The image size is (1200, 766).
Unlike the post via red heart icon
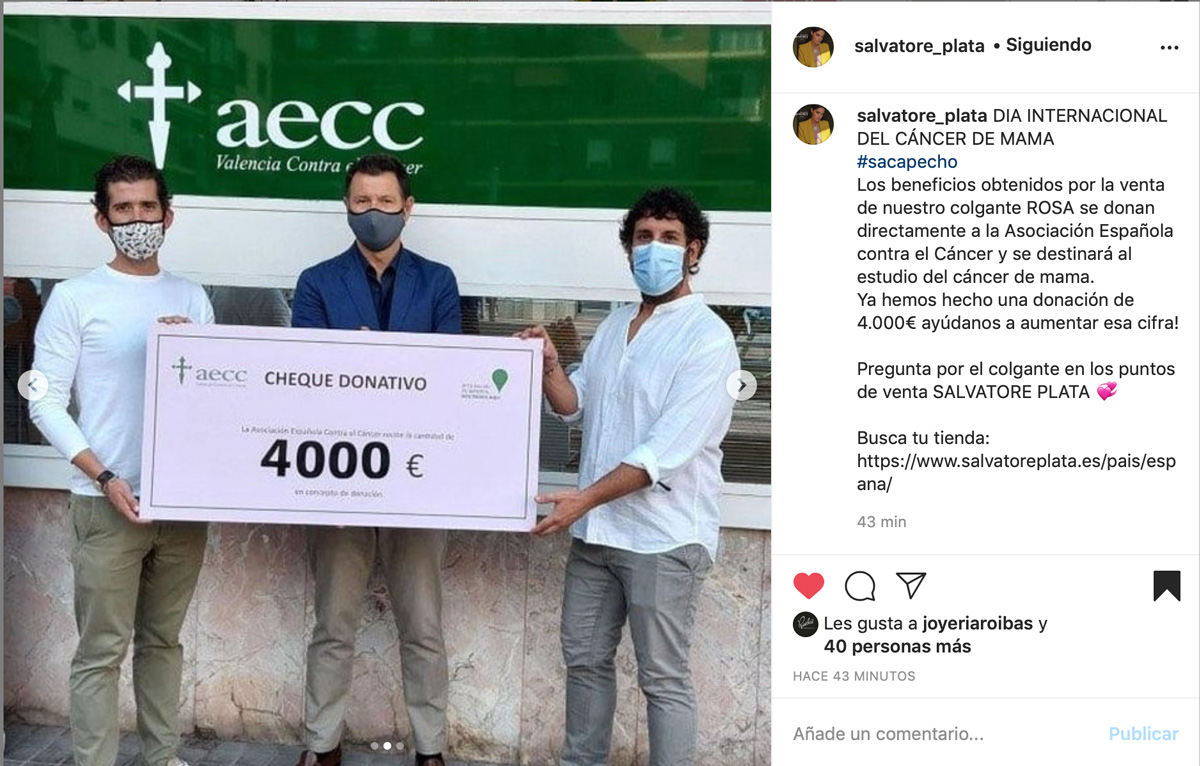click(809, 585)
